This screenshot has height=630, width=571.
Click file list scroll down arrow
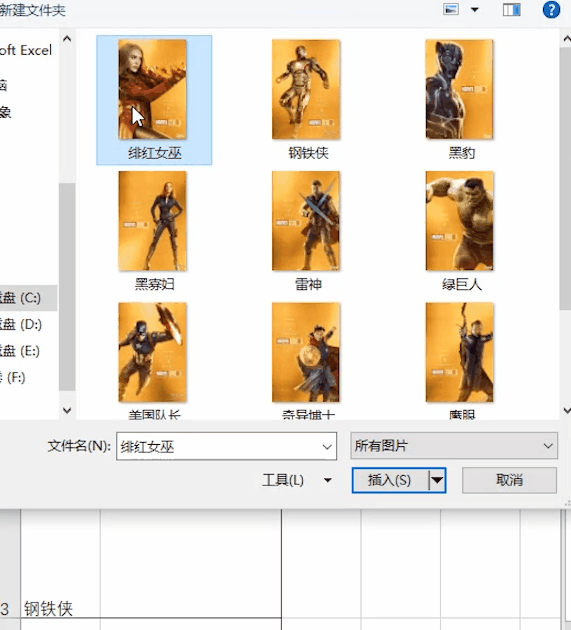pos(567,411)
